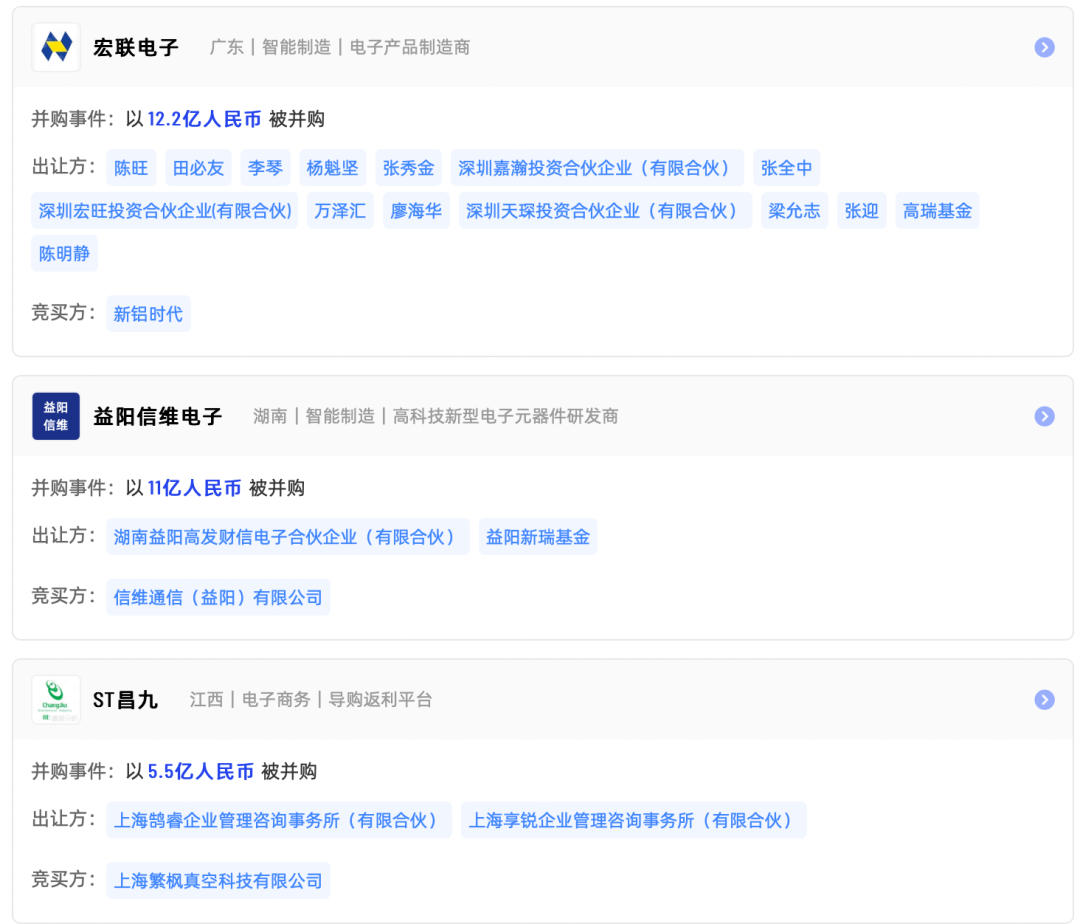
Task: Open buyer tag 上海繁枫真空科技有限公司
Action: tap(218, 881)
